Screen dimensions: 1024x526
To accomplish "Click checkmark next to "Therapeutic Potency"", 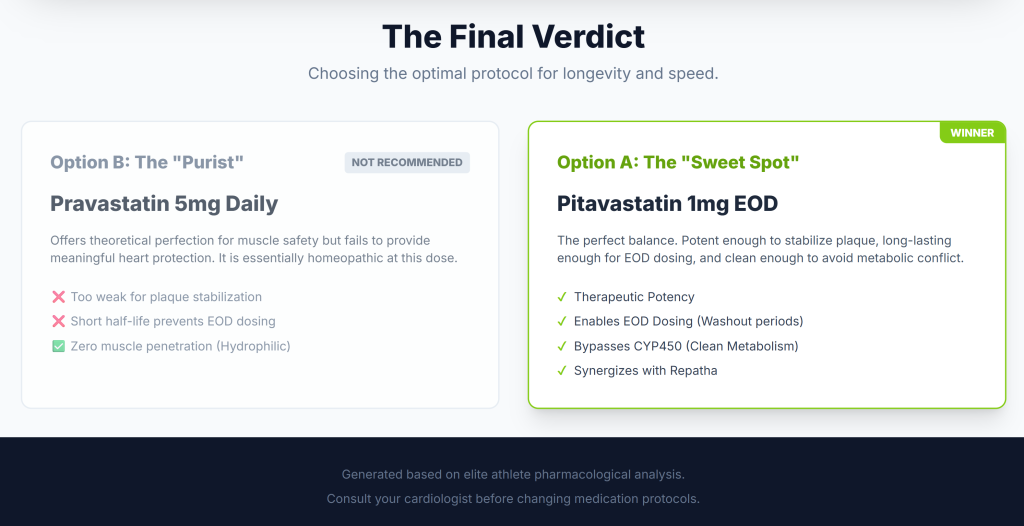I will pos(562,297).
